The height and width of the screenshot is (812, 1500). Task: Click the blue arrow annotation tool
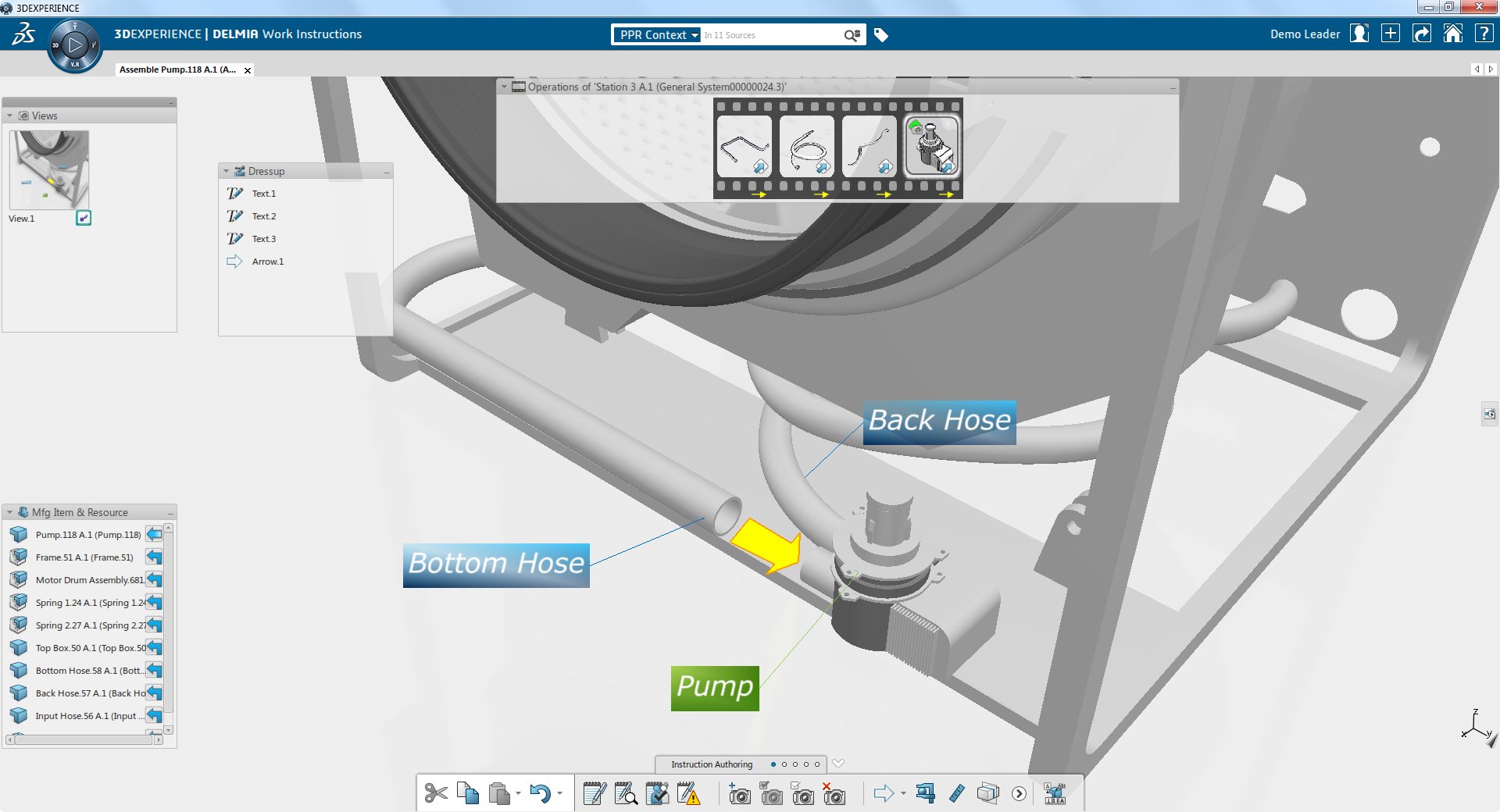coord(884,794)
